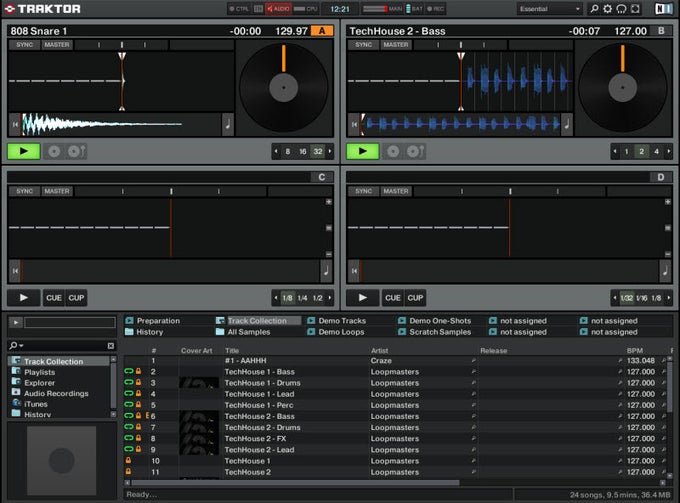The width and height of the screenshot is (680, 503).
Task: Select loop size 1/4 on Deck C
Action: 303,298
